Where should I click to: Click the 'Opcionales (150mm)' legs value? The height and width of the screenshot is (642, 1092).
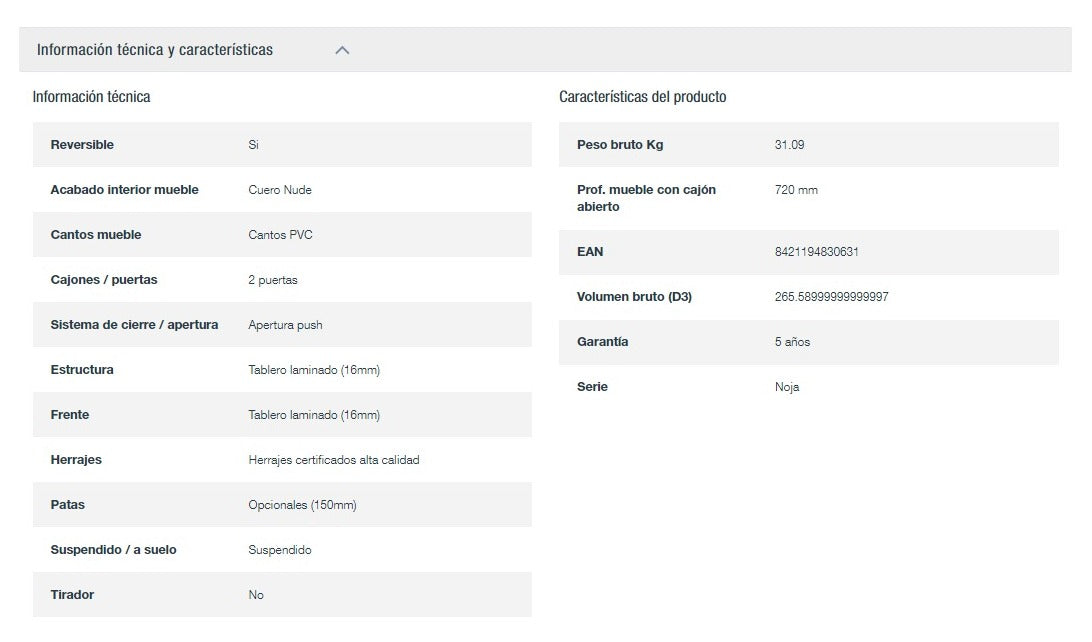[x=302, y=505]
